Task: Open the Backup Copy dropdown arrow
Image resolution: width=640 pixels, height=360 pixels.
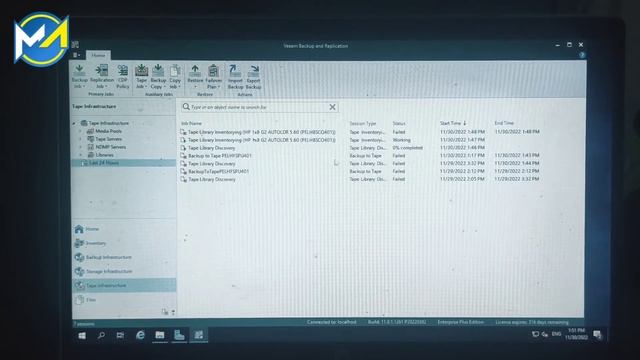Action: pos(164,87)
